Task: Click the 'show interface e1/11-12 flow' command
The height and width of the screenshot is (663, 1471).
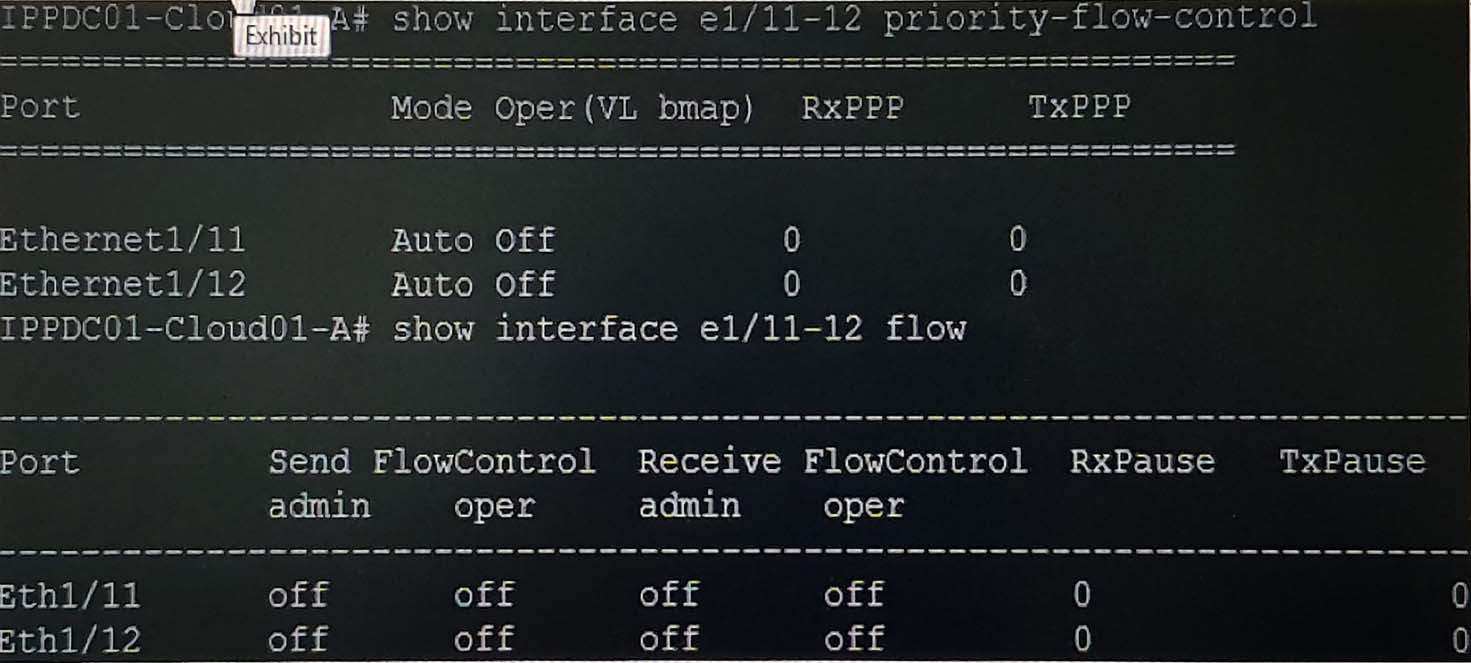Action: (679, 329)
